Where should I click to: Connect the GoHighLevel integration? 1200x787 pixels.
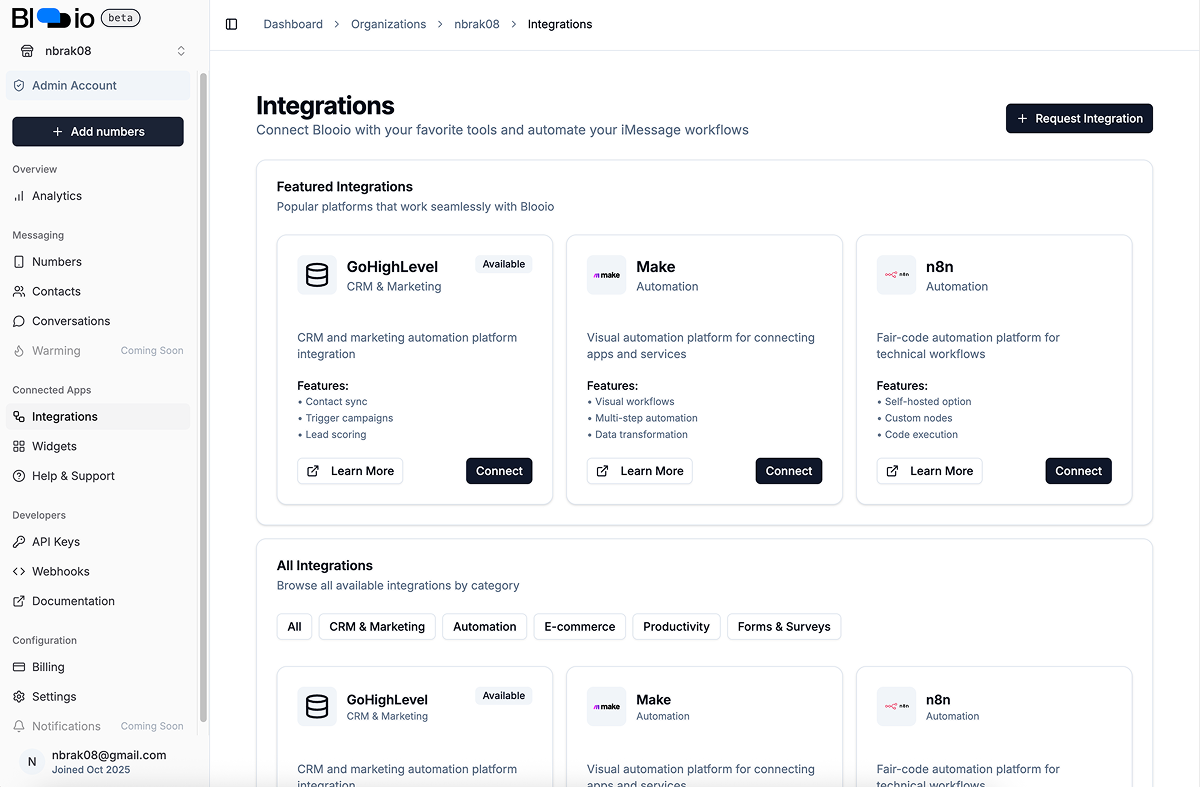499,470
